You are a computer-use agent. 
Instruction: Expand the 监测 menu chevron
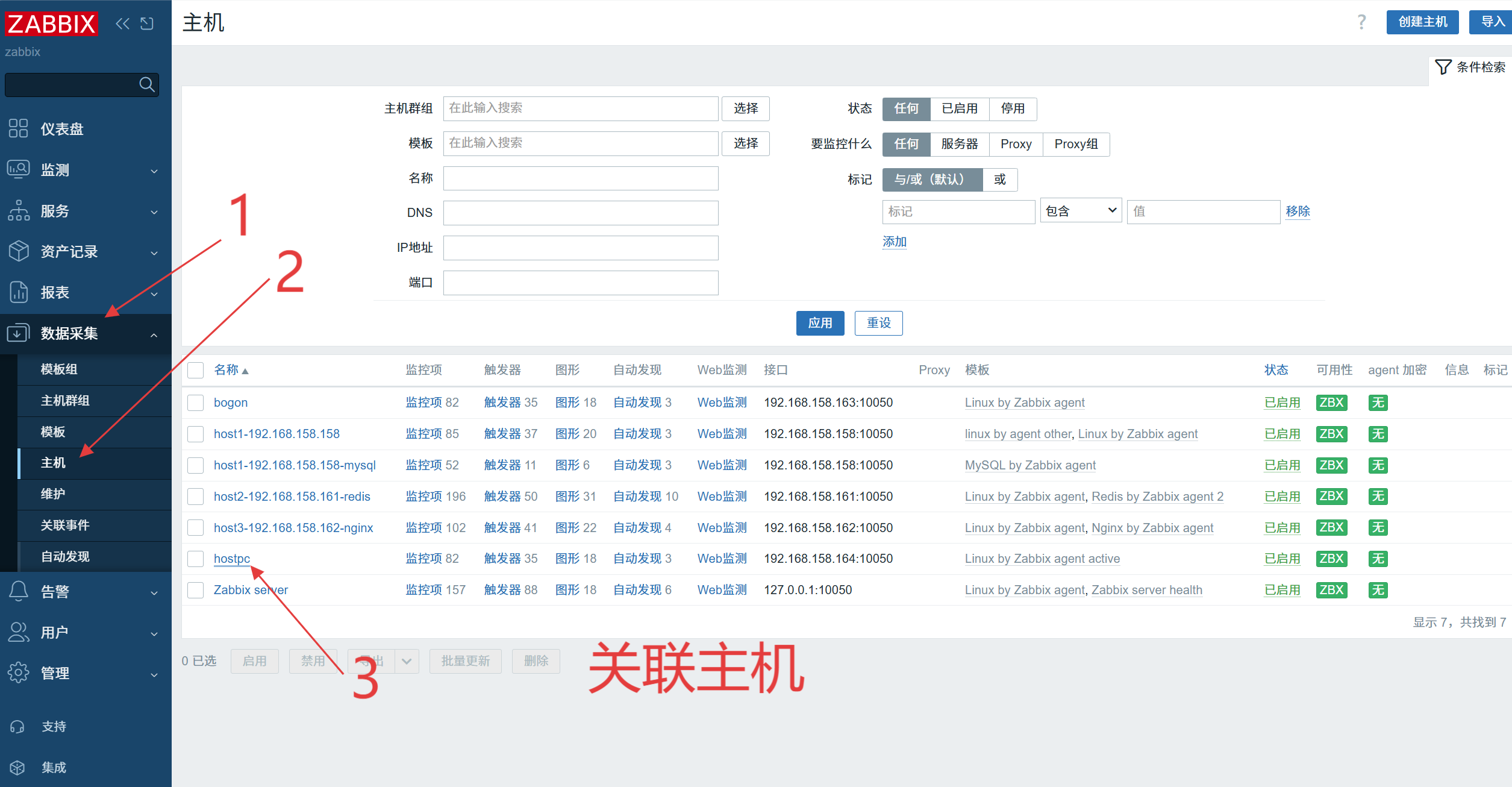point(154,171)
